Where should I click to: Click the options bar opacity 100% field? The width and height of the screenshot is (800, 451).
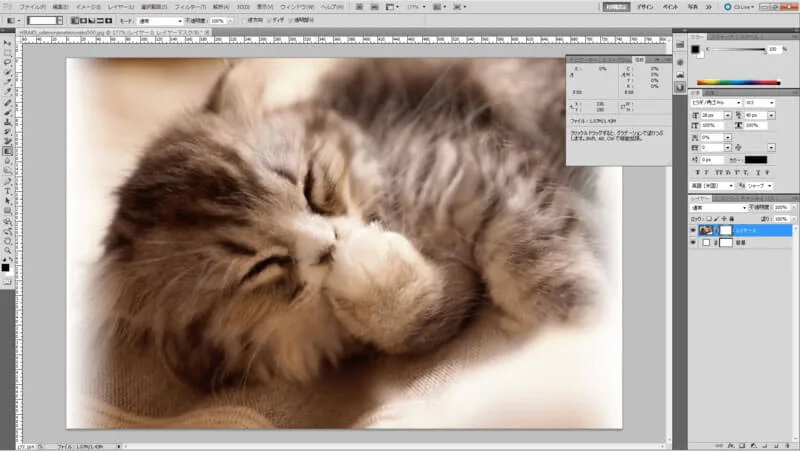(x=218, y=20)
